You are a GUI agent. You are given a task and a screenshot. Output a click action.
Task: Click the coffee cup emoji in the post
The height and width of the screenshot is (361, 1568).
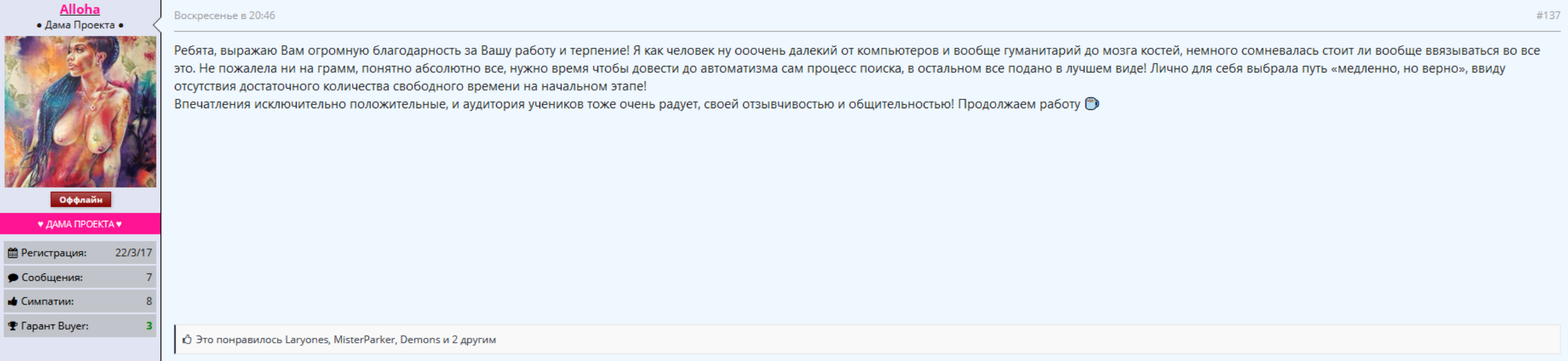point(1092,104)
